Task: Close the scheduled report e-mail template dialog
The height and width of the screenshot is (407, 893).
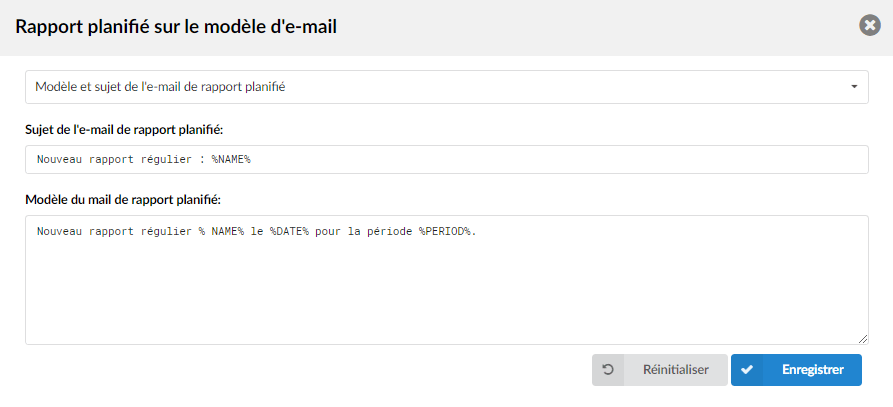Action: 870,26
